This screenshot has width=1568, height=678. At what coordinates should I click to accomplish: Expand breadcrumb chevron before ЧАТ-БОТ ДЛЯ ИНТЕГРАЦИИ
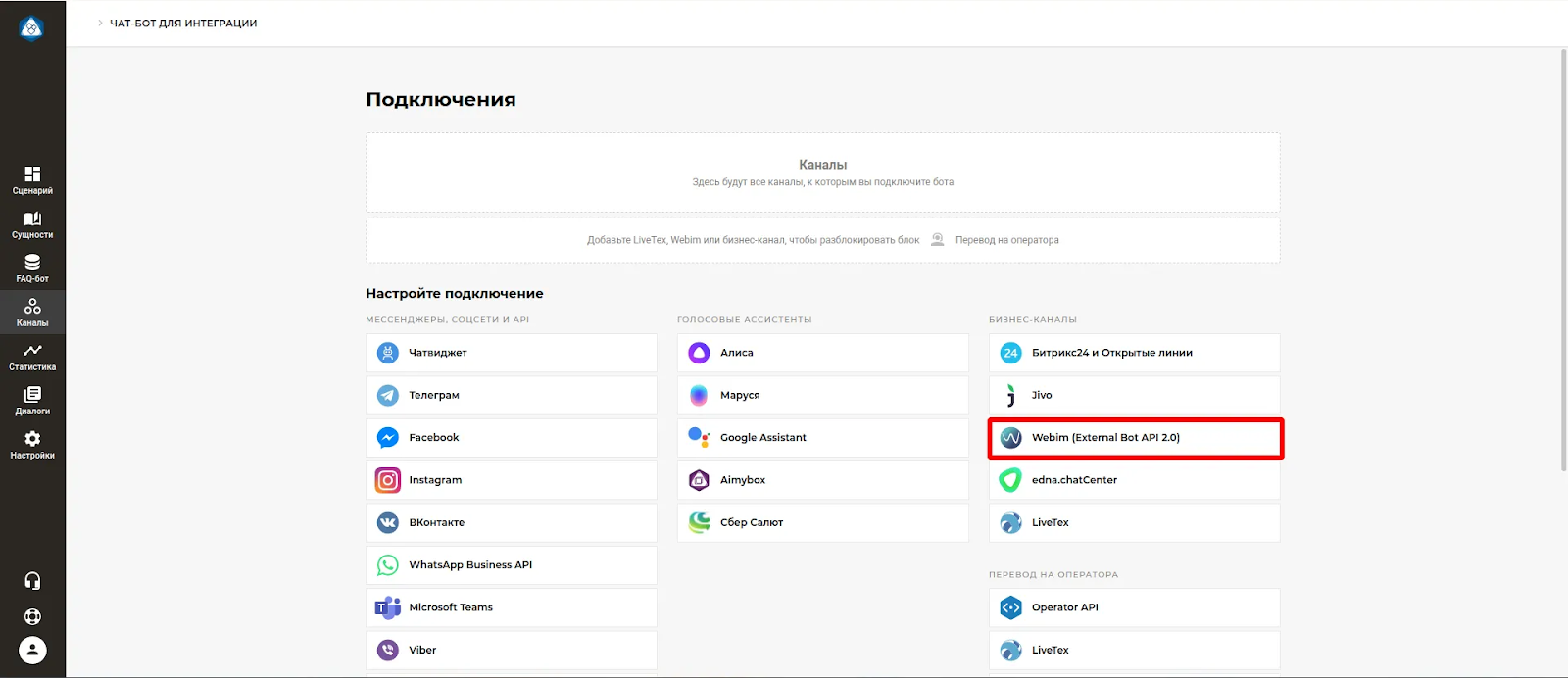100,23
